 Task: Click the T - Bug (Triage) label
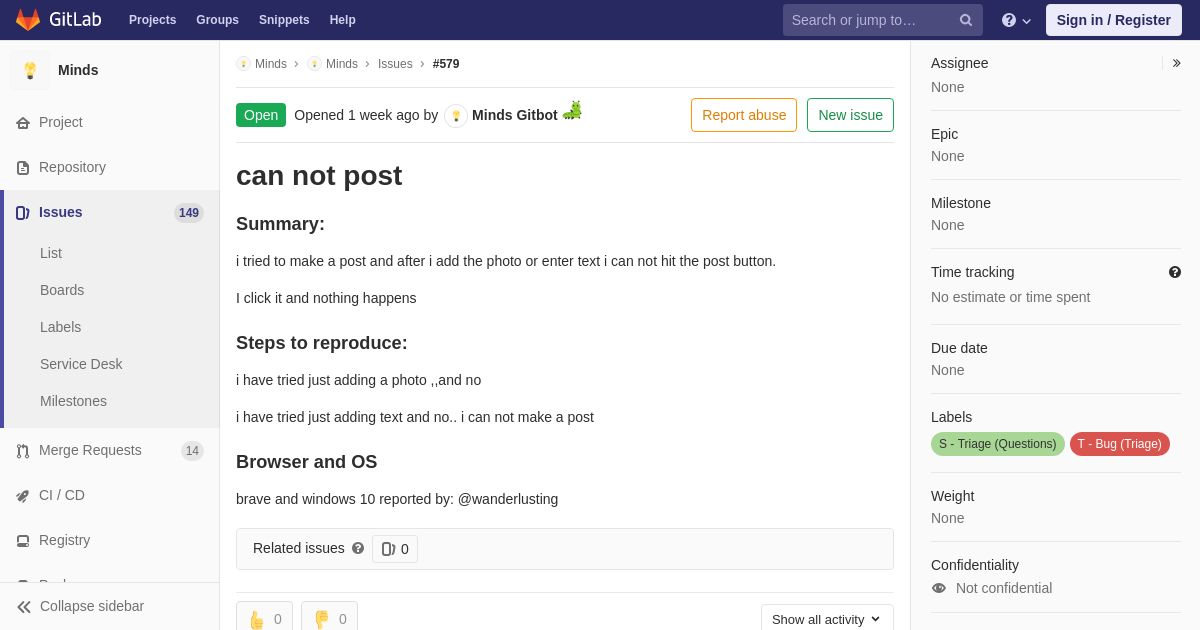coord(1120,444)
